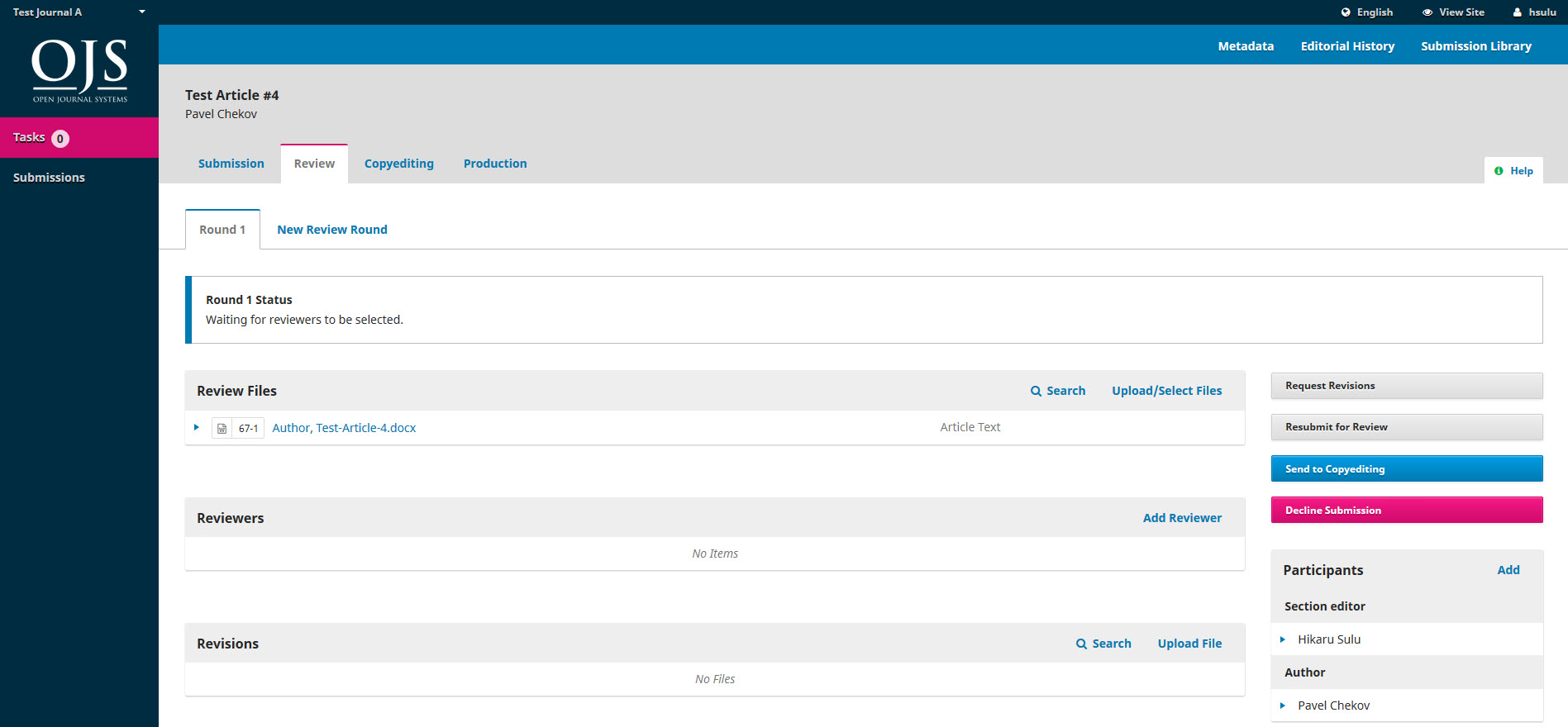
Task: Switch to the Copyediting tab
Action: pyautogui.click(x=398, y=164)
